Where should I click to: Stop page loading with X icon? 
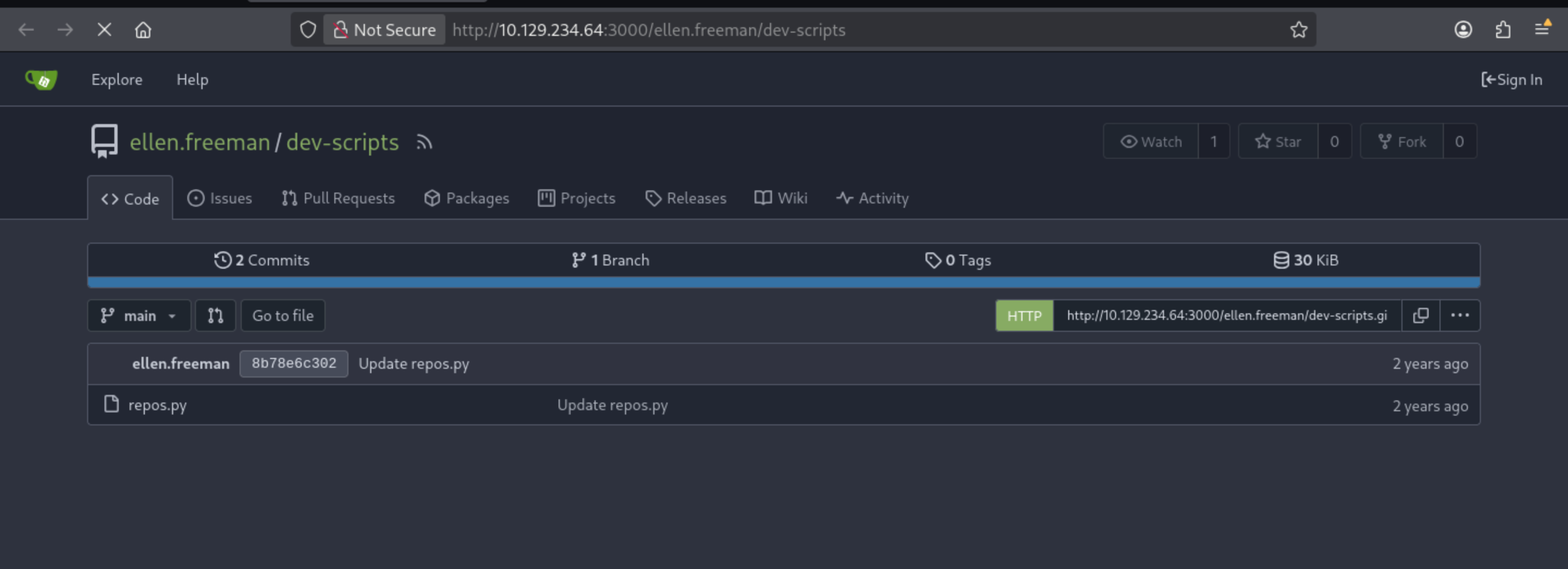(x=104, y=30)
